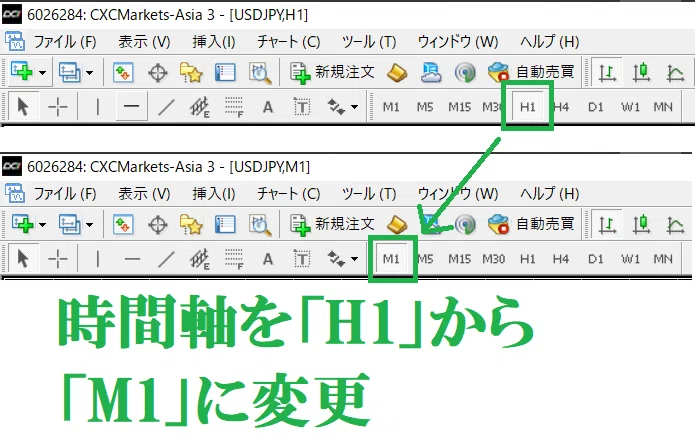Toggle M30 timeframe in USDJPY,M1 window
The width and height of the screenshot is (695, 438).
(x=494, y=259)
